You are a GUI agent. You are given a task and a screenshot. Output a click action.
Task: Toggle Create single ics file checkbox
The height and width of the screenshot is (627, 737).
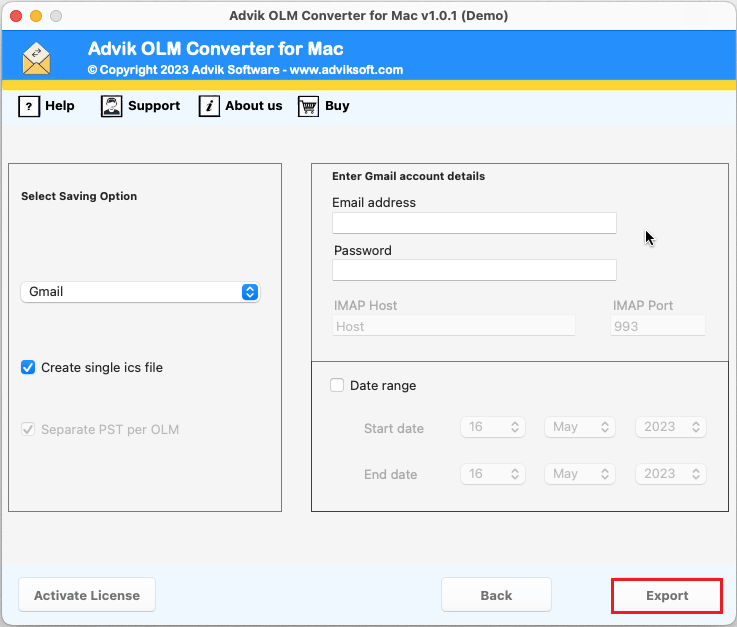[28, 367]
